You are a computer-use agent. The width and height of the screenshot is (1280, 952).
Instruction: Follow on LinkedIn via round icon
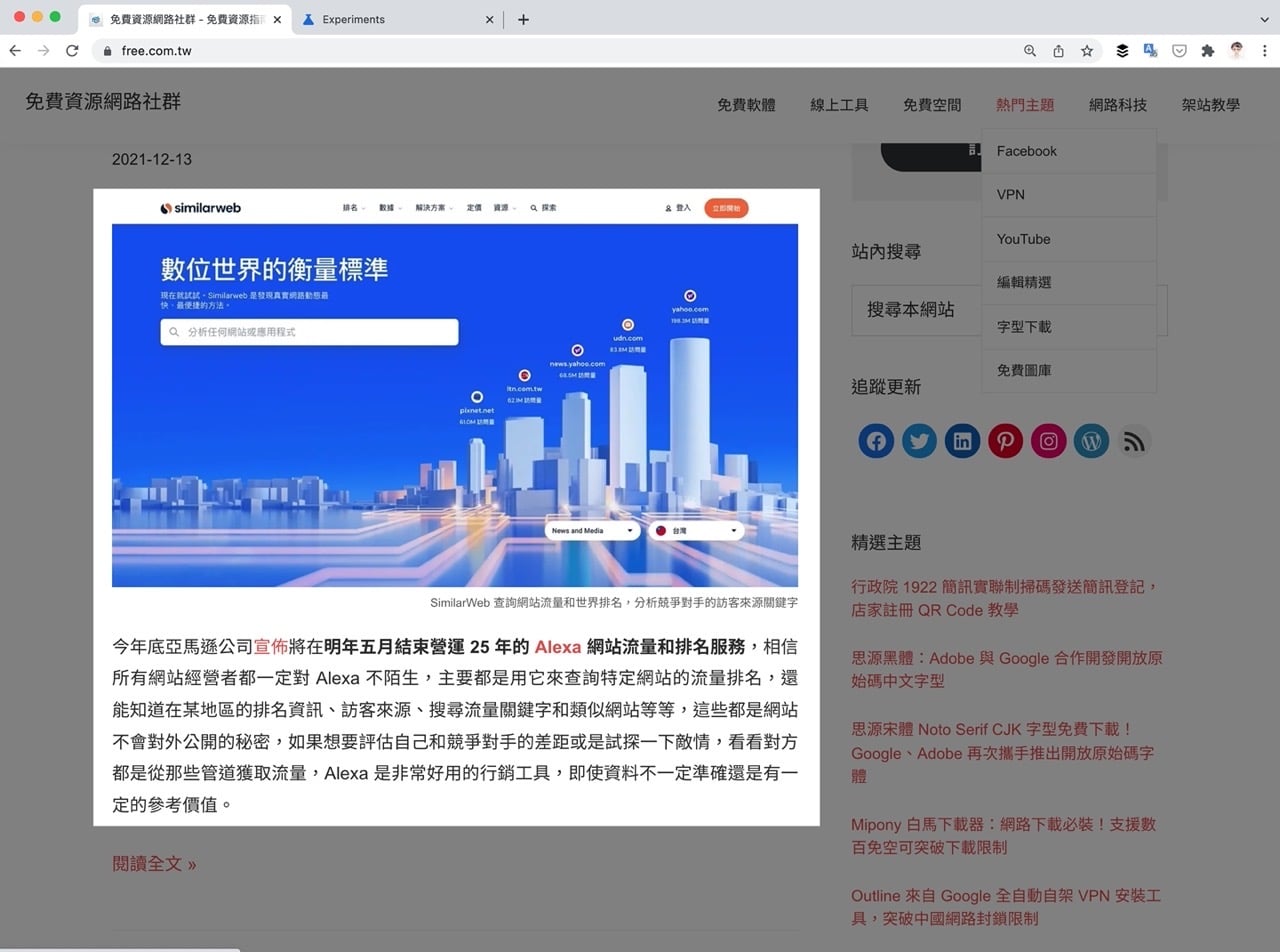pos(962,441)
